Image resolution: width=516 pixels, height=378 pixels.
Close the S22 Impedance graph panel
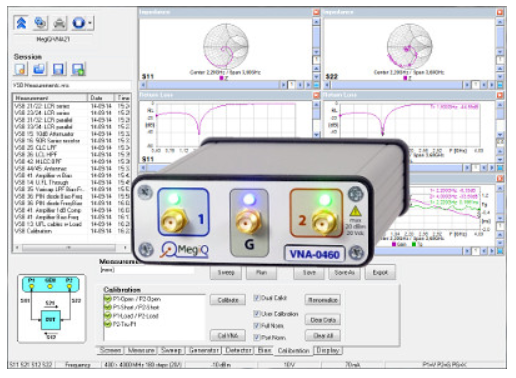point(500,12)
